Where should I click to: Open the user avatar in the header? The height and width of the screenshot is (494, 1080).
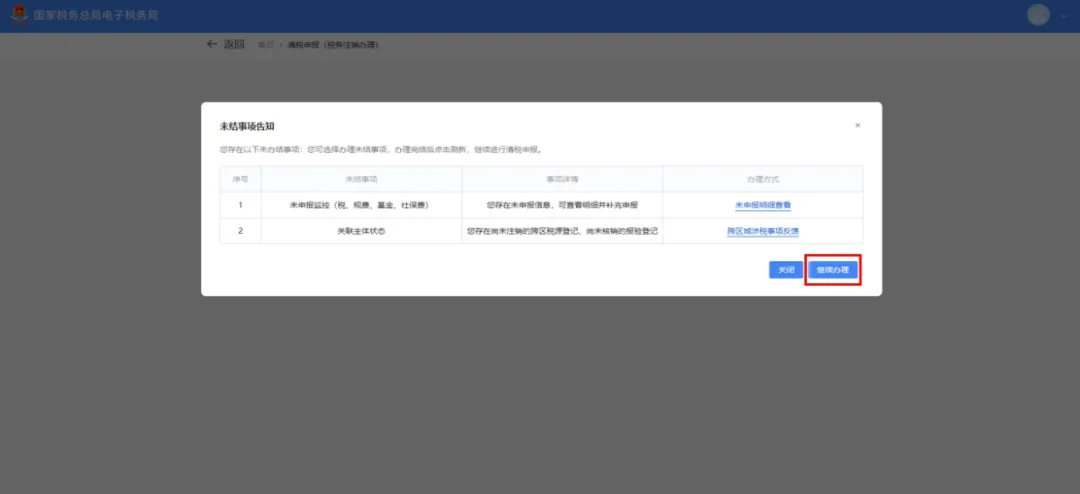[x=1038, y=14]
